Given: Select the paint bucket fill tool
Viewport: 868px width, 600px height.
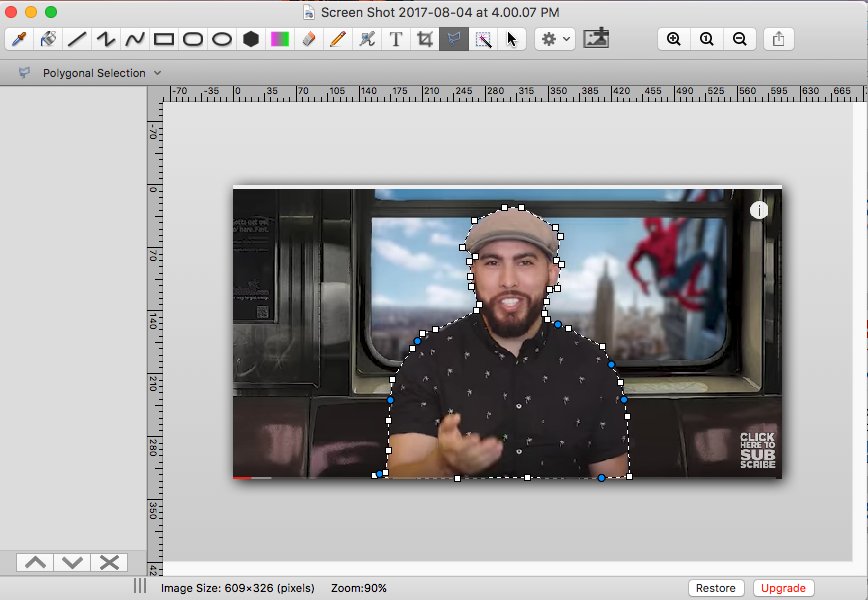Looking at the screenshot, I should [x=48, y=39].
